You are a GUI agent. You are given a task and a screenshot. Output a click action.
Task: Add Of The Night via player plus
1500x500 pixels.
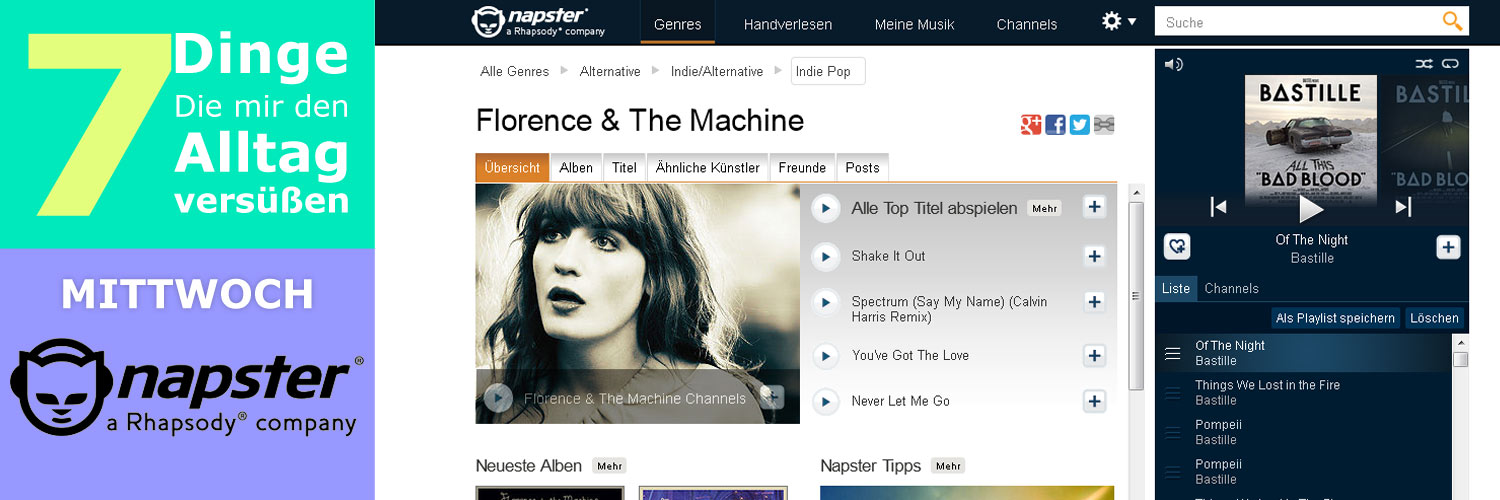1448,247
